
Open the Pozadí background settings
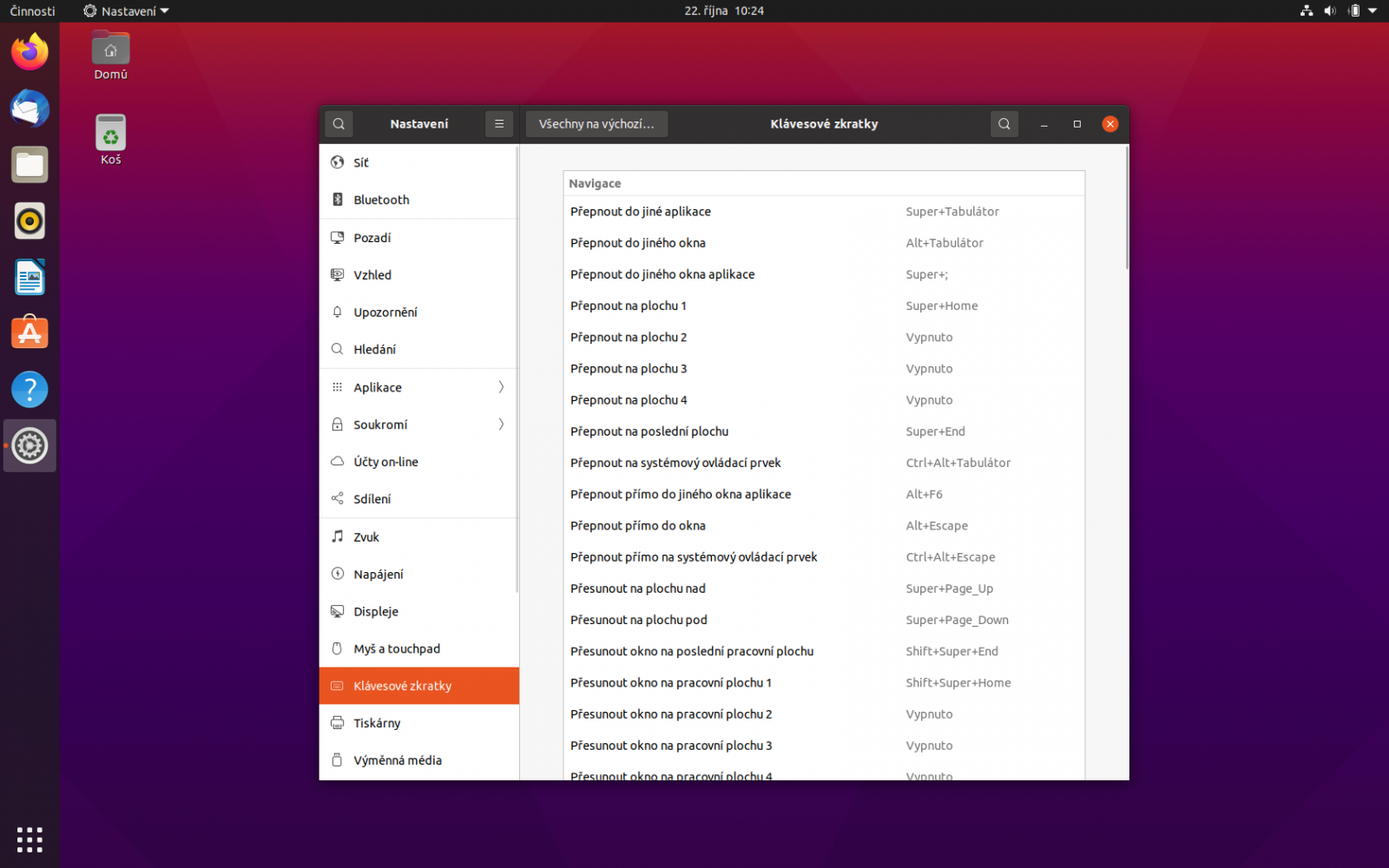[372, 237]
